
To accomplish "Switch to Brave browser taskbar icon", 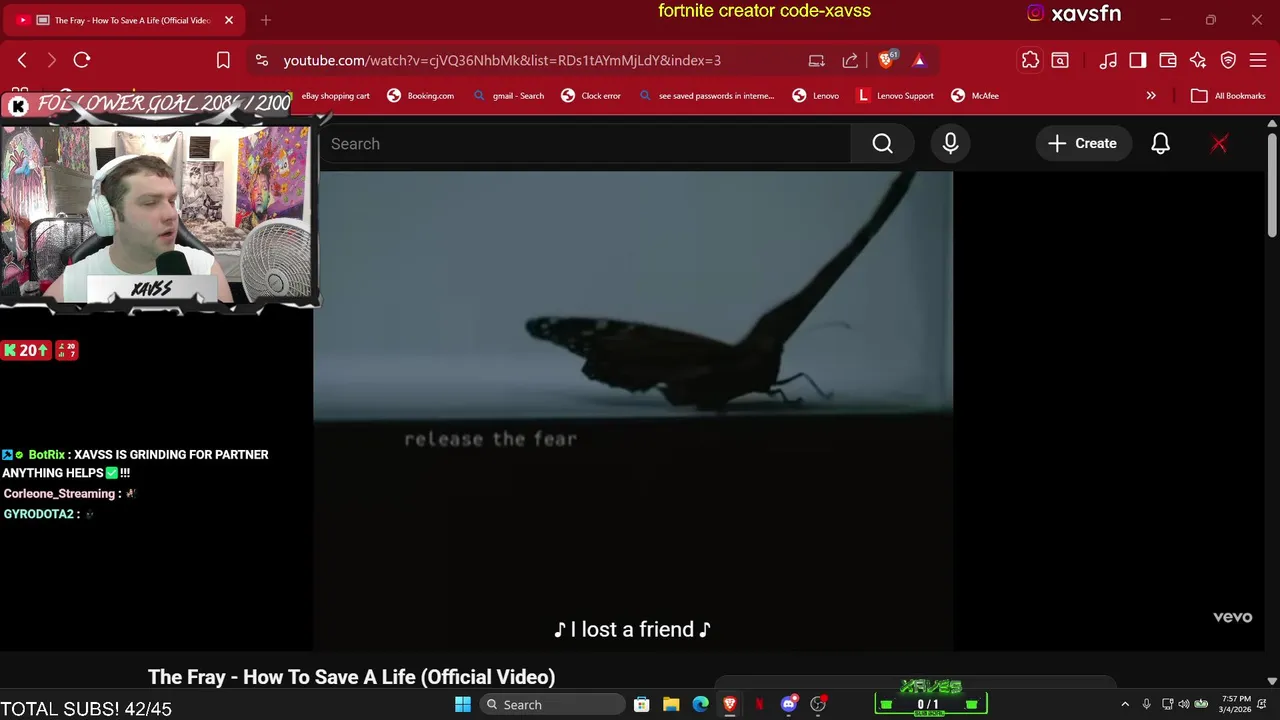I will point(730,705).
